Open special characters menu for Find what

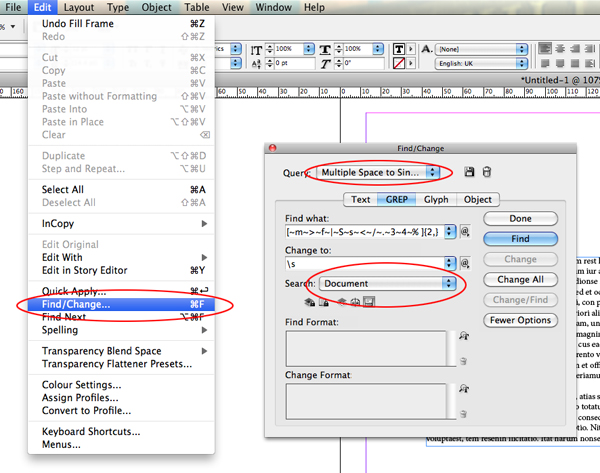click(x=465, y=232)
